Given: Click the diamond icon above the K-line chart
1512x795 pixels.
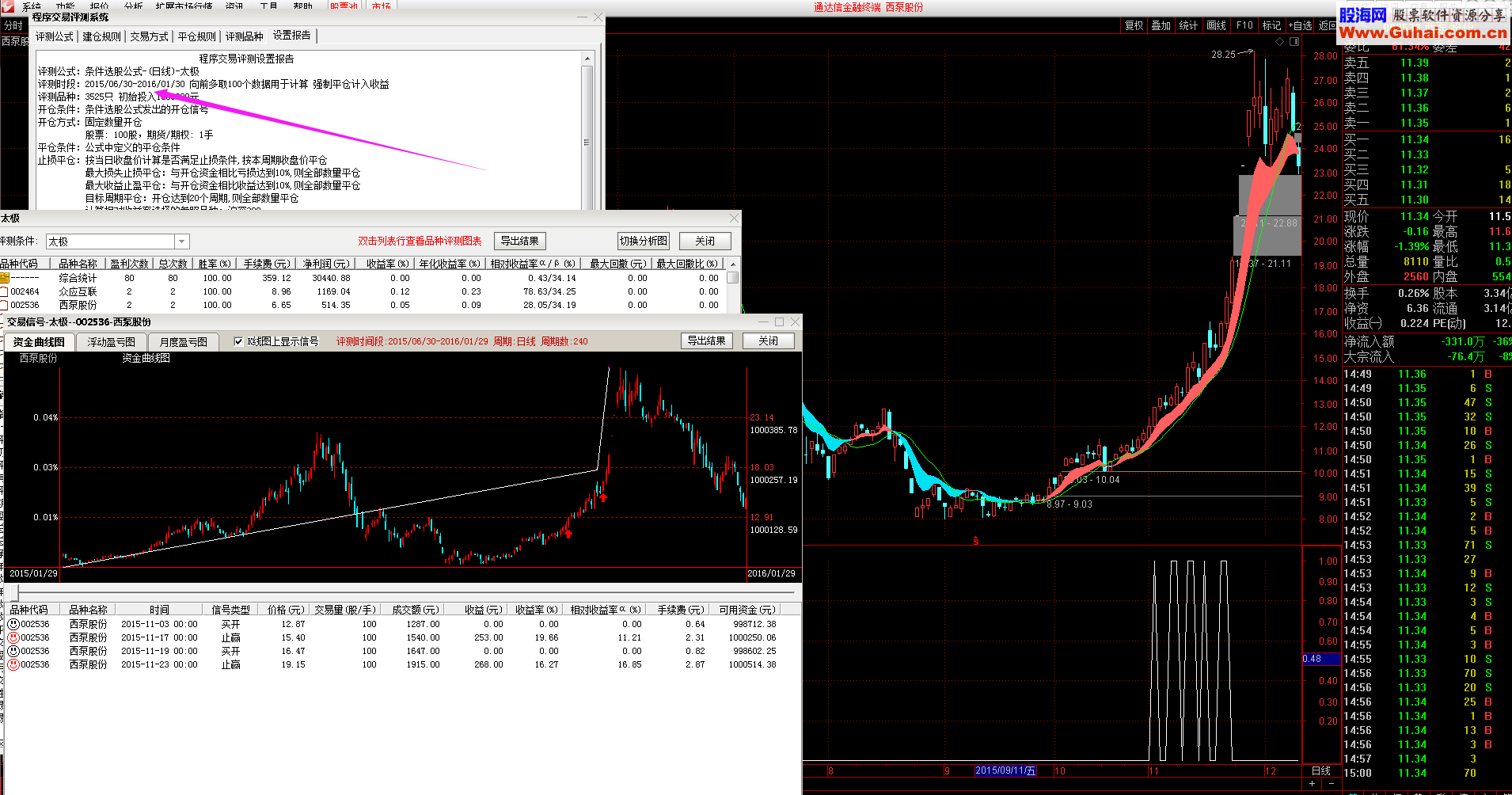Looking at the screenshot, I should (x=1280, y=42).
